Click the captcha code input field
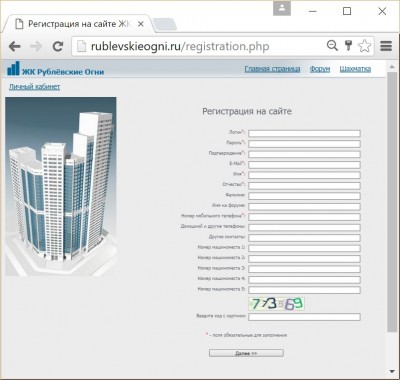The height and width of the screenshot is (380, 400). pyautogui.click(x=304, y=317)
